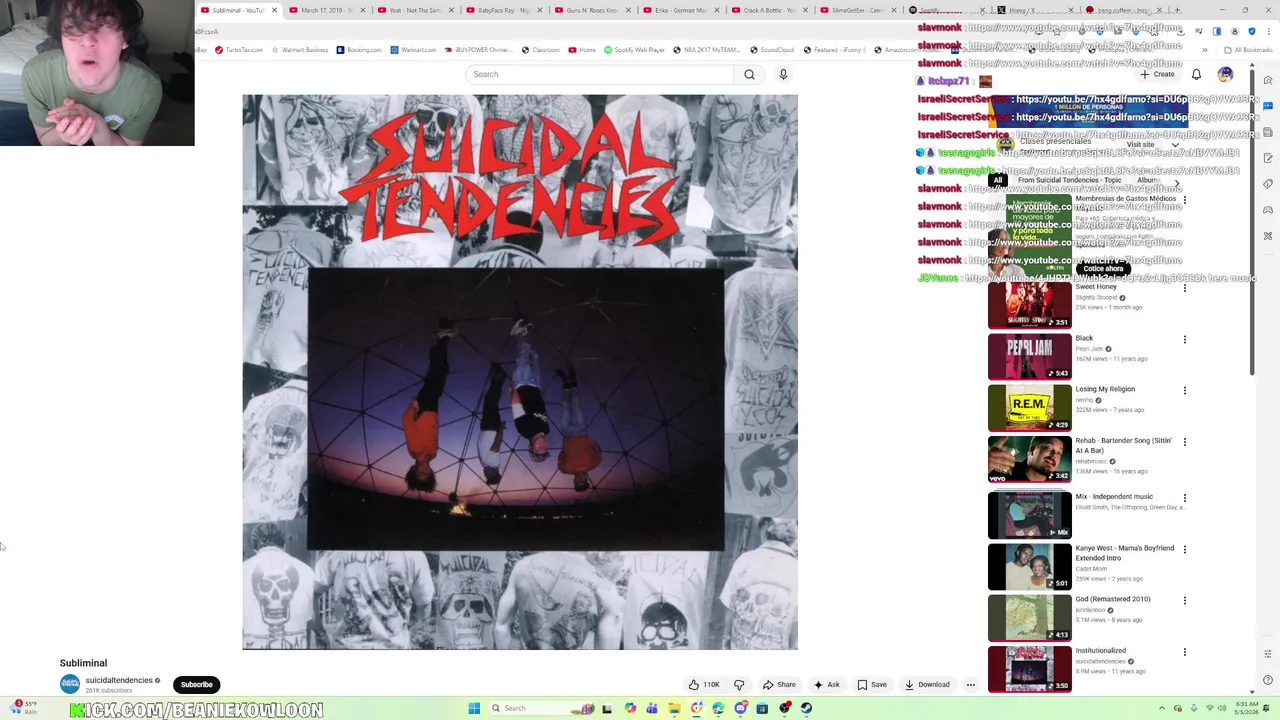Play Sweet Honey by Slightly Stoopid thumbnail
The image size is (1280, 720).
tap(1029, 305)
